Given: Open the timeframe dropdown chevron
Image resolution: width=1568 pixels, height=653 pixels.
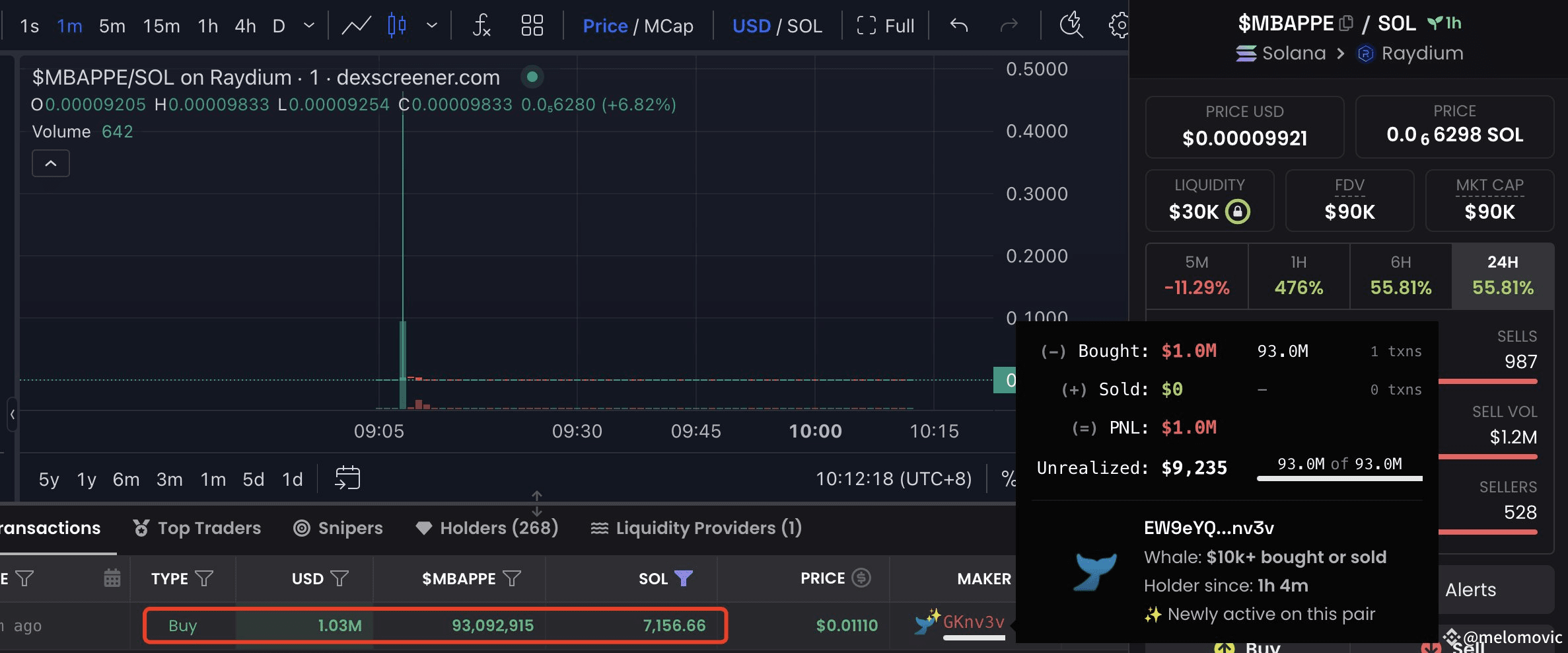Looking at the screenshot, I should (308, 26).
